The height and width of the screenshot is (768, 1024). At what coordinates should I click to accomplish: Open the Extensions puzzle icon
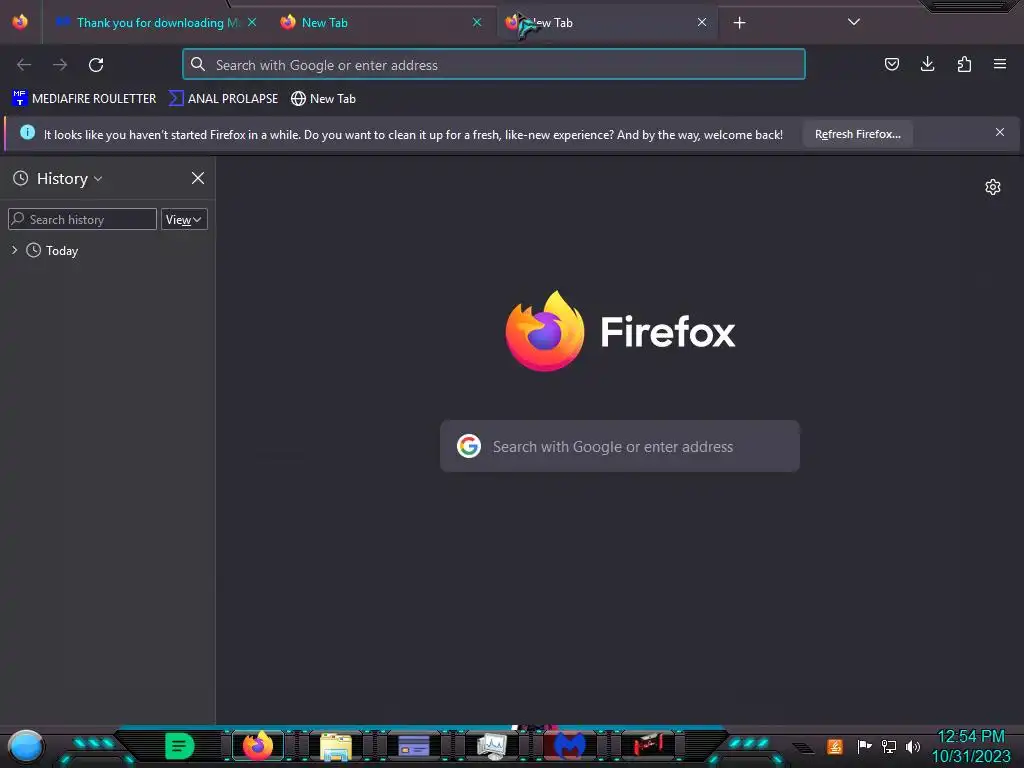[x=964, y=64]
